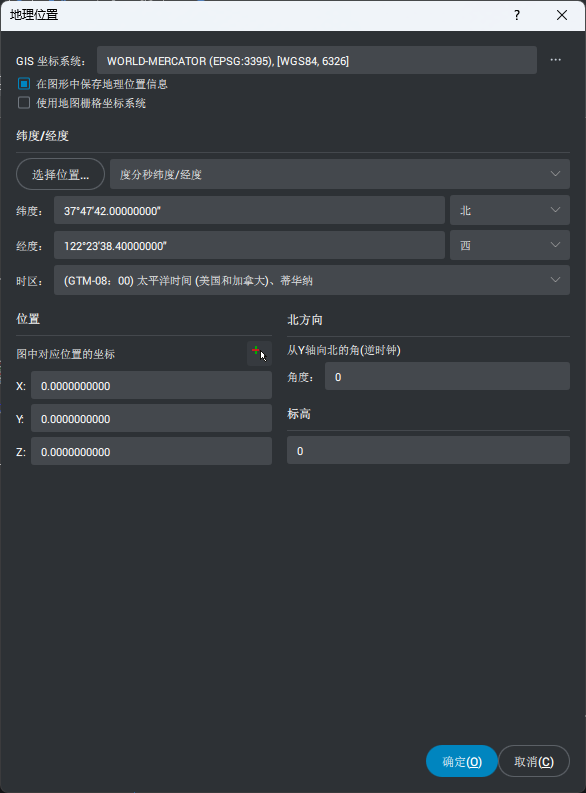Toggle 在图形中保存地理位置信息 checkbox
Screen dimensions: 586x793
[24, 83]
